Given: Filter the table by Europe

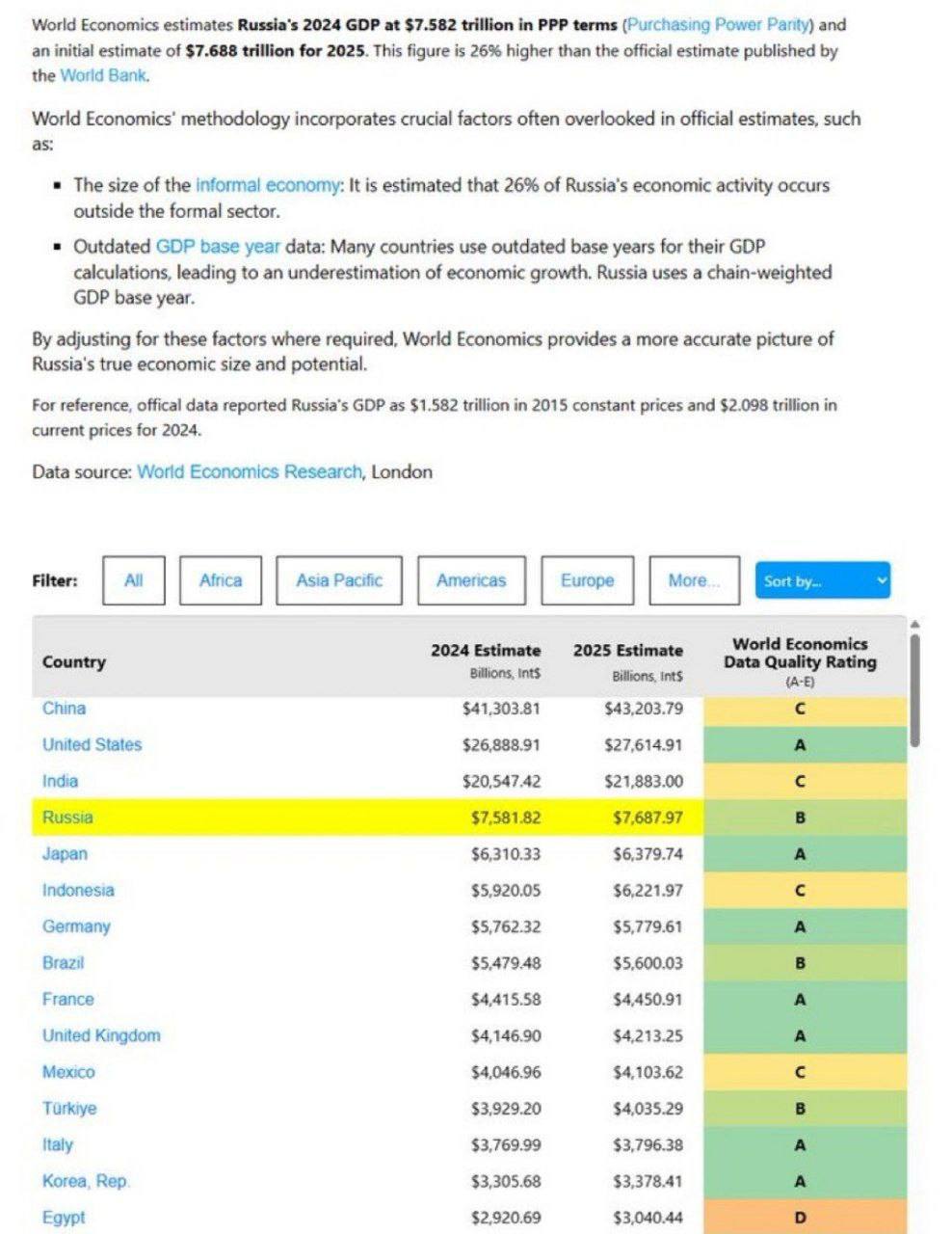Looking at the screenshot, I should (587, 580).
